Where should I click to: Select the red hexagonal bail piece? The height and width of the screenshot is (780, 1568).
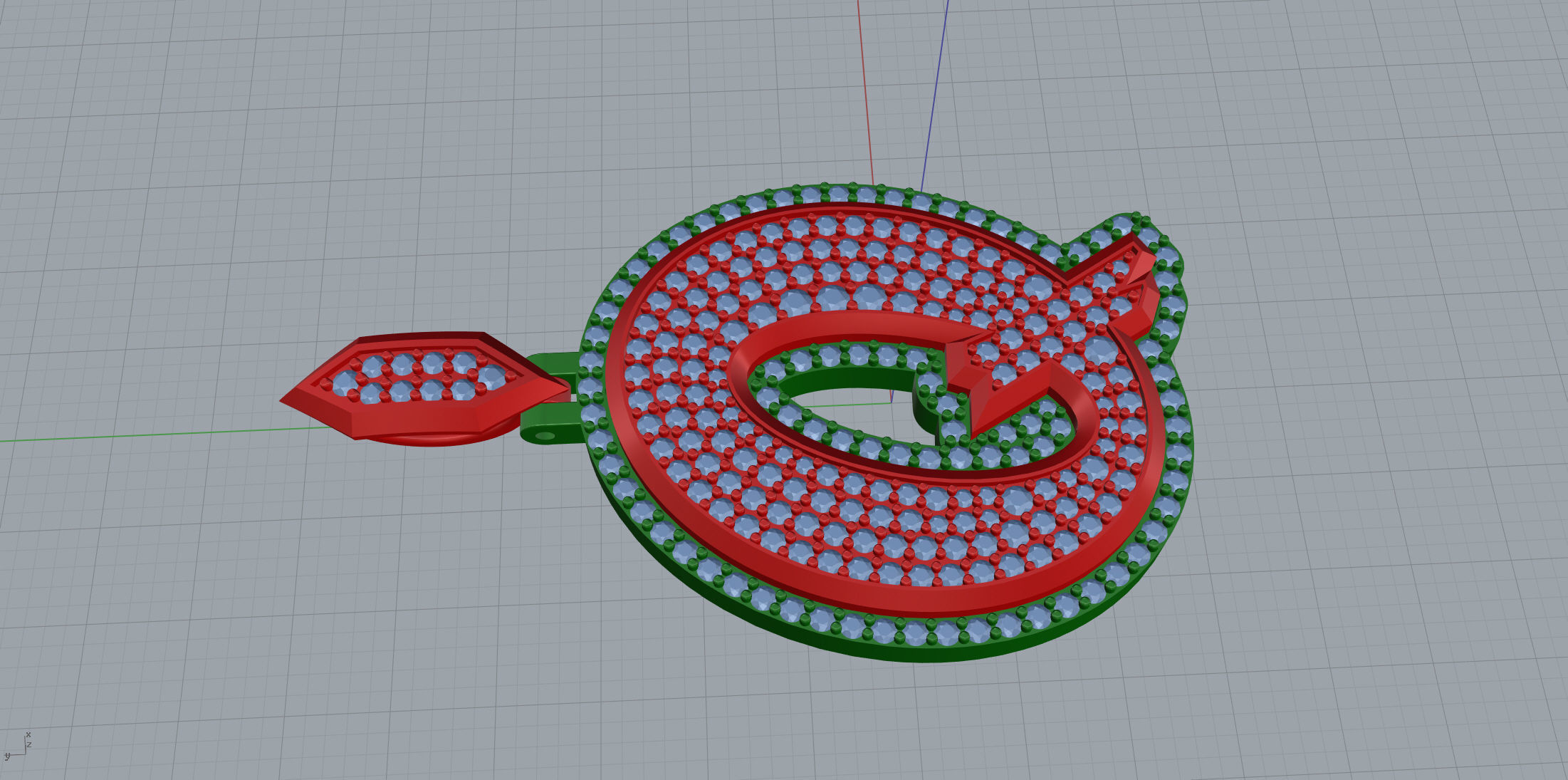click(426, 388)
